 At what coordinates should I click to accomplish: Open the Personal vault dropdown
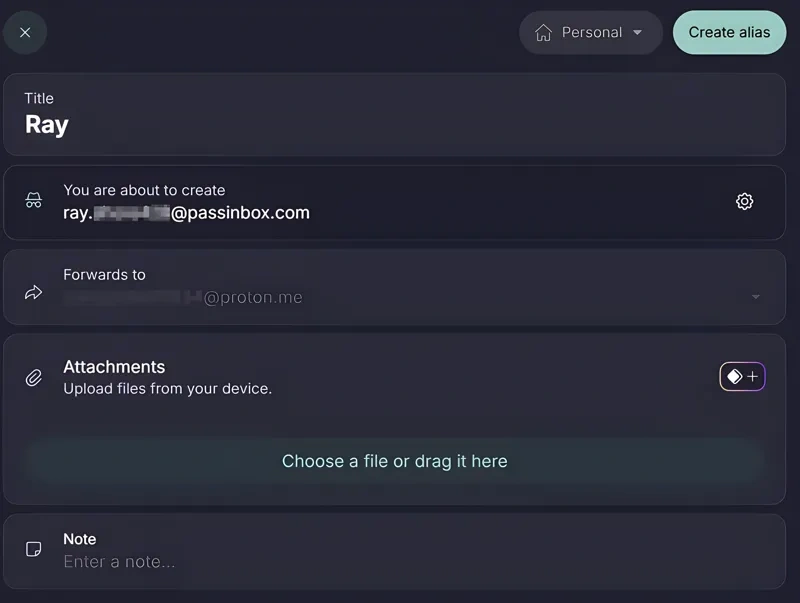pyautogui.click(x=590, y=32)
